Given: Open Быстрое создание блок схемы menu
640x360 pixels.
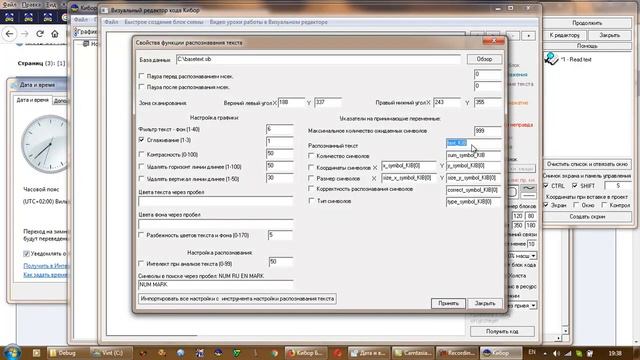Looking at the screenshot, I should point(164,22).
